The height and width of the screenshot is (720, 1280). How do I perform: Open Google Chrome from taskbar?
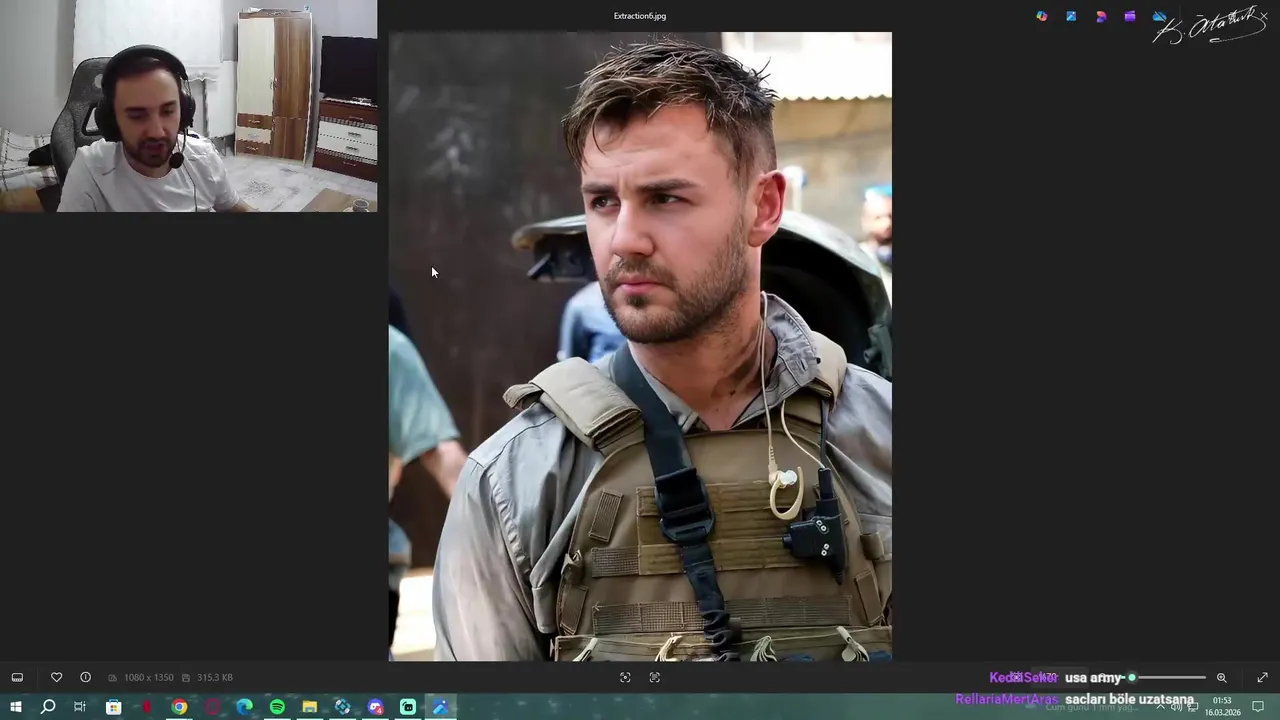pos(179,707)
